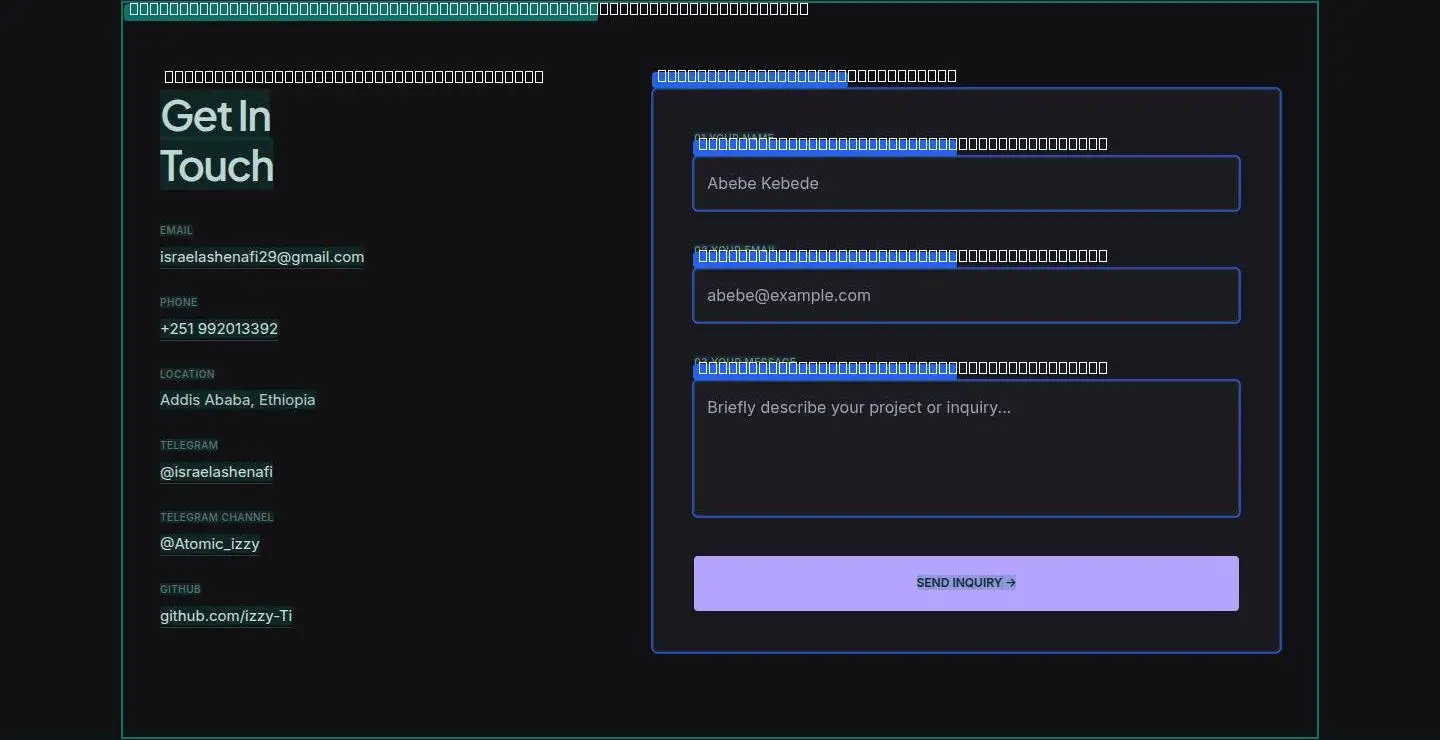Click the GITHUB label near the bottom
1440x740 pixels.
click(180, 589)
